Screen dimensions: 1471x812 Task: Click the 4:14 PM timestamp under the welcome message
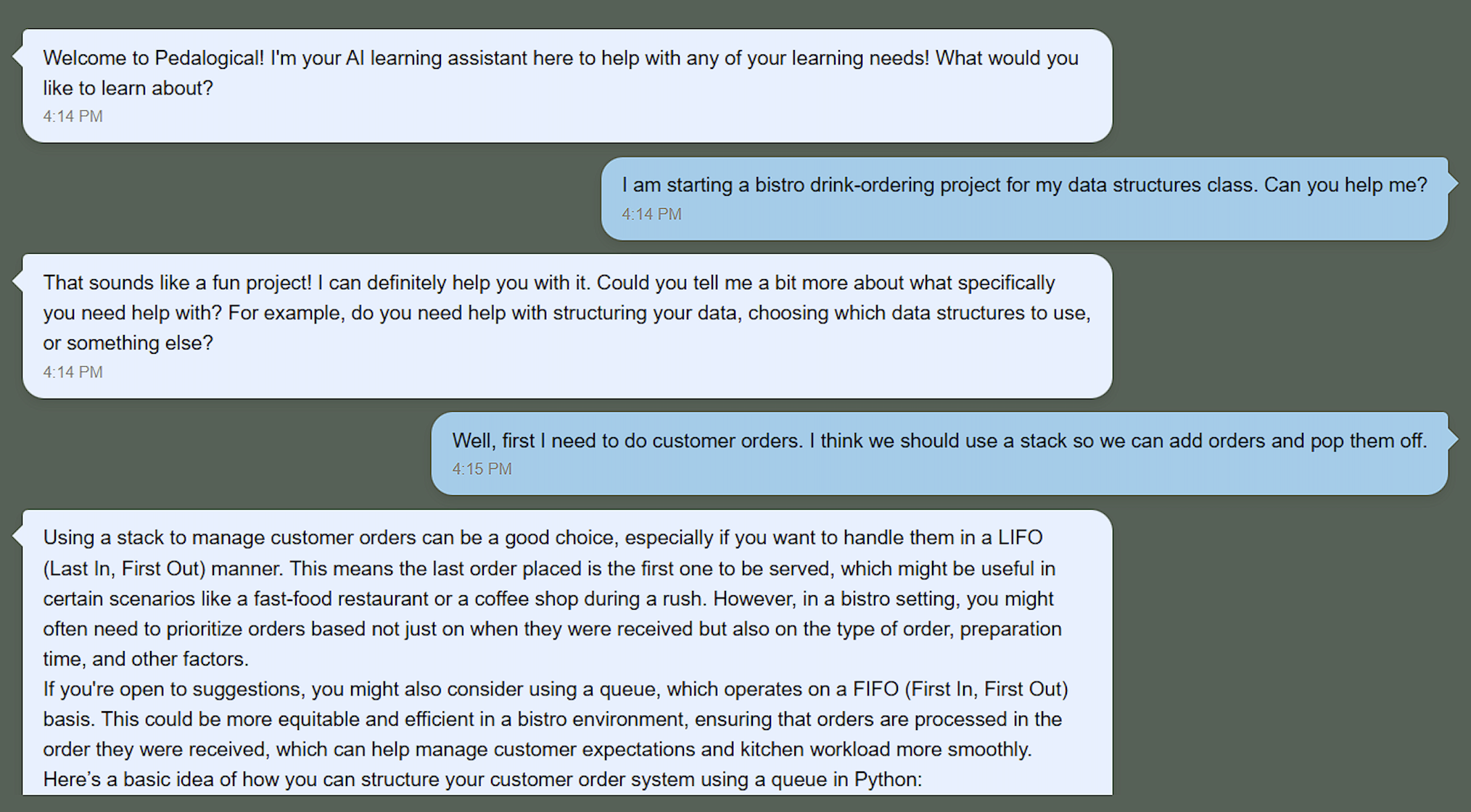coord(73,117)
